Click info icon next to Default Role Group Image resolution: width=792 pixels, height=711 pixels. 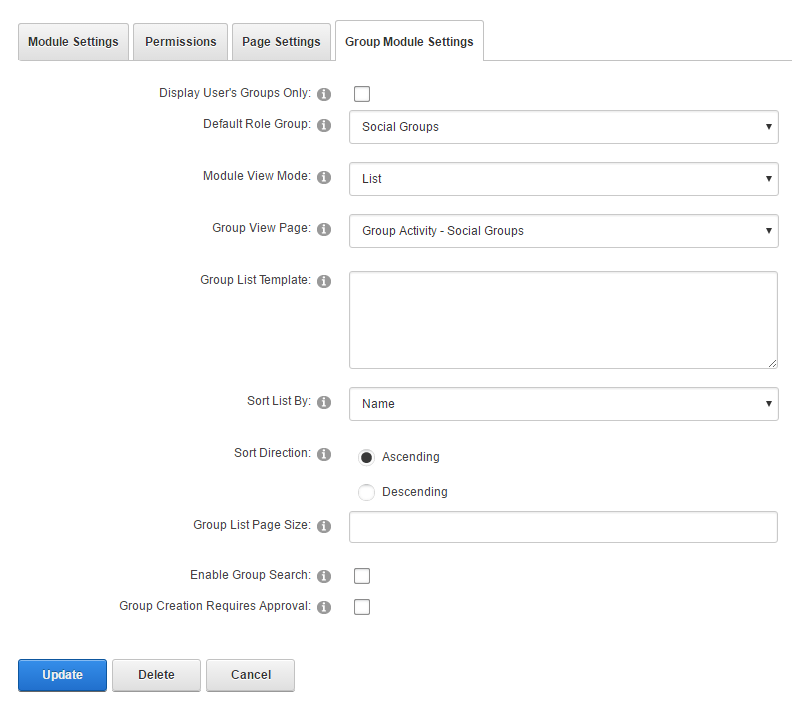click(324, 126)
